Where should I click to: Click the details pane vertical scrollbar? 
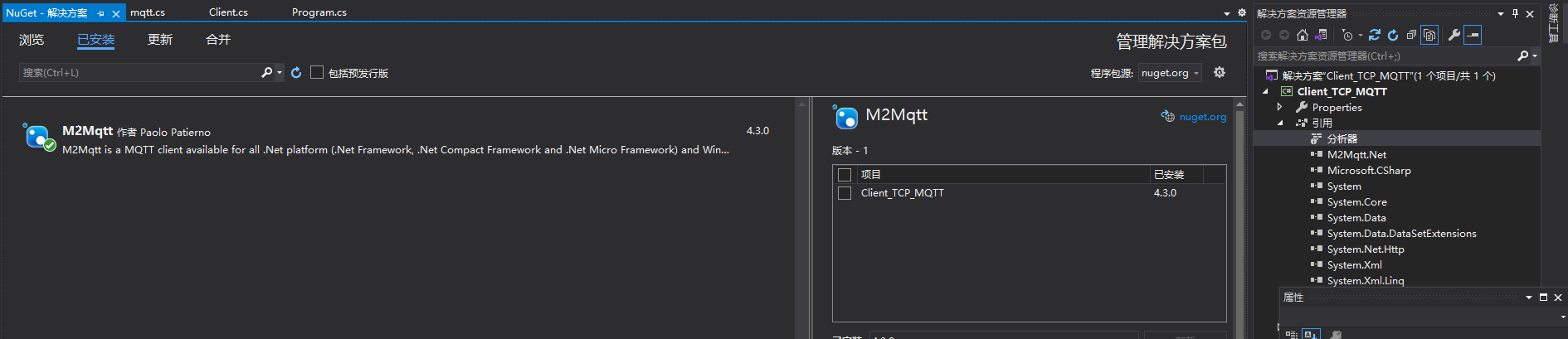click(x=1240, y=220)
